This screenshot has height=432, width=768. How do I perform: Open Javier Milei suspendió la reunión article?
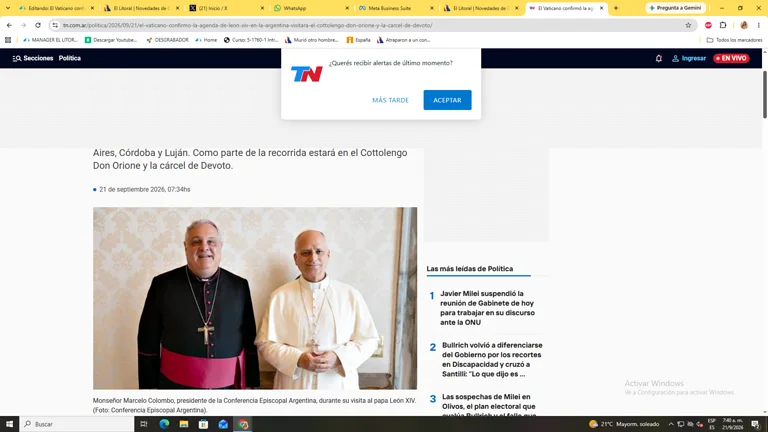487,308
